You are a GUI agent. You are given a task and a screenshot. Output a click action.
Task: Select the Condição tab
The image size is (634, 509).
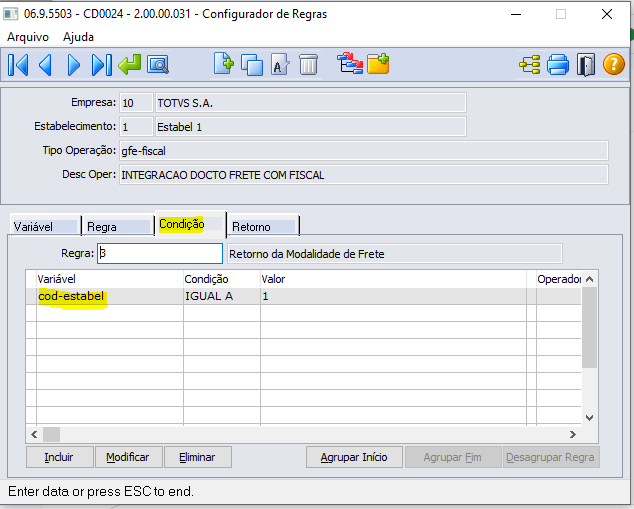point(190,224)
